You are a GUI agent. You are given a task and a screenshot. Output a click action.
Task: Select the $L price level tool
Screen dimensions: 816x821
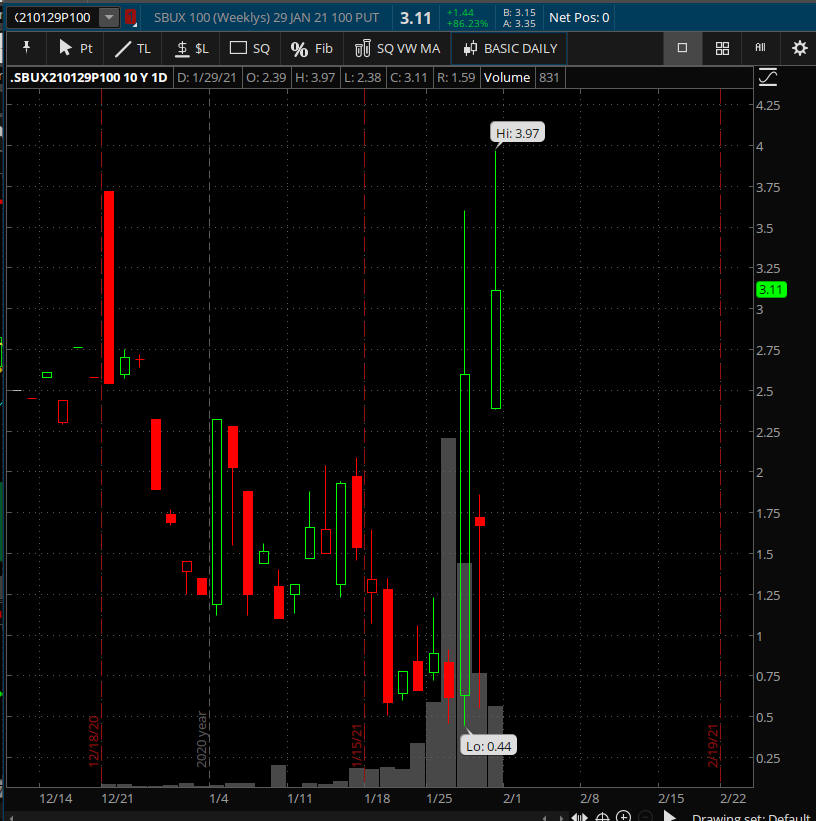click(191, 49)
